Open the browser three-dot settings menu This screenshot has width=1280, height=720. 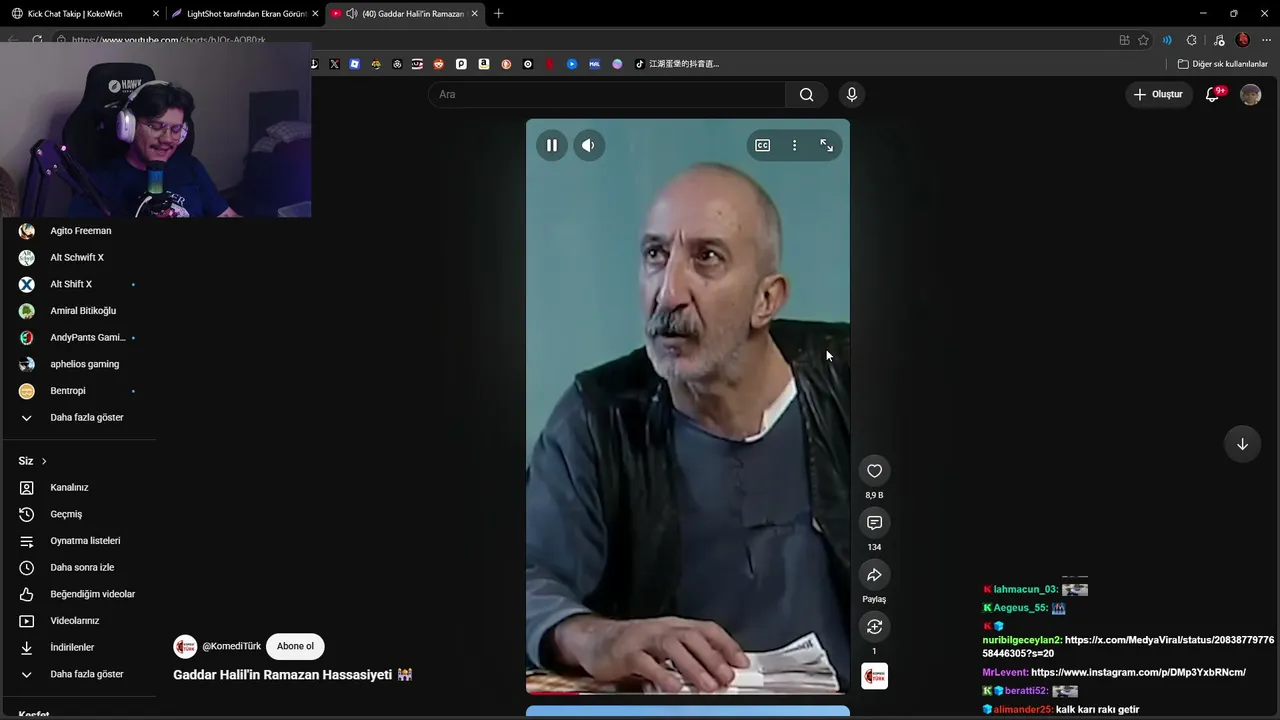coord(1267,40)
